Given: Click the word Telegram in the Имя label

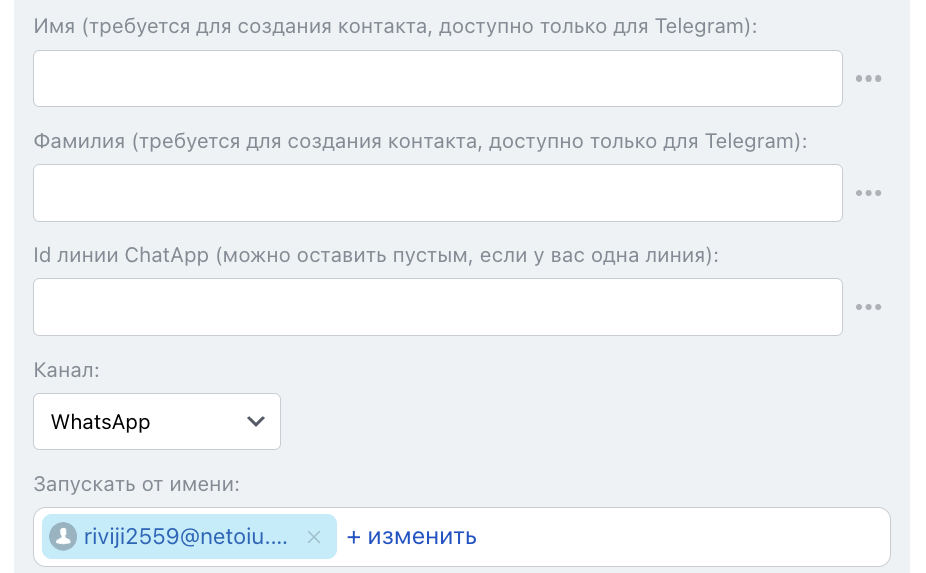Looking at the screenshot, I should tap(700, 27).
